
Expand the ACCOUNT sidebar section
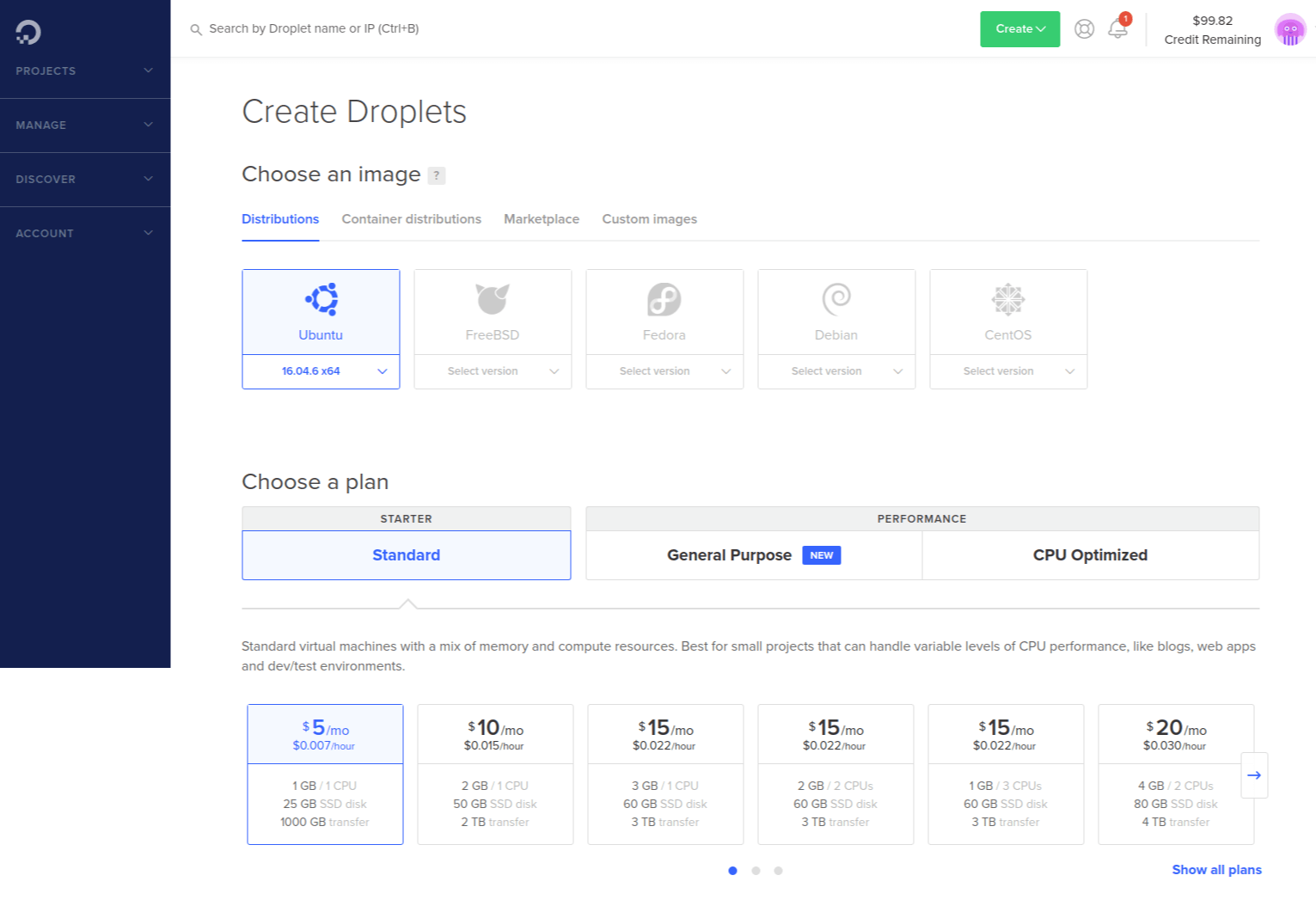click(x=85, y=233)
